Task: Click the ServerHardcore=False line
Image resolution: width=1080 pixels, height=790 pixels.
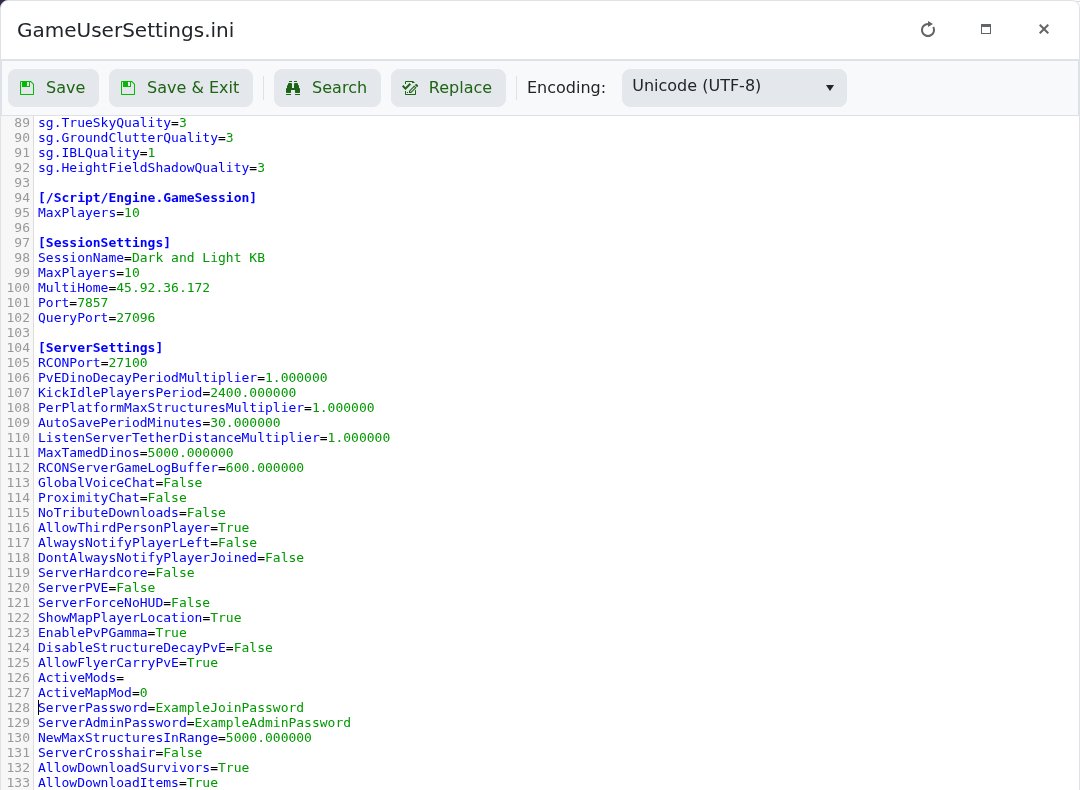Action: [116, 573]
